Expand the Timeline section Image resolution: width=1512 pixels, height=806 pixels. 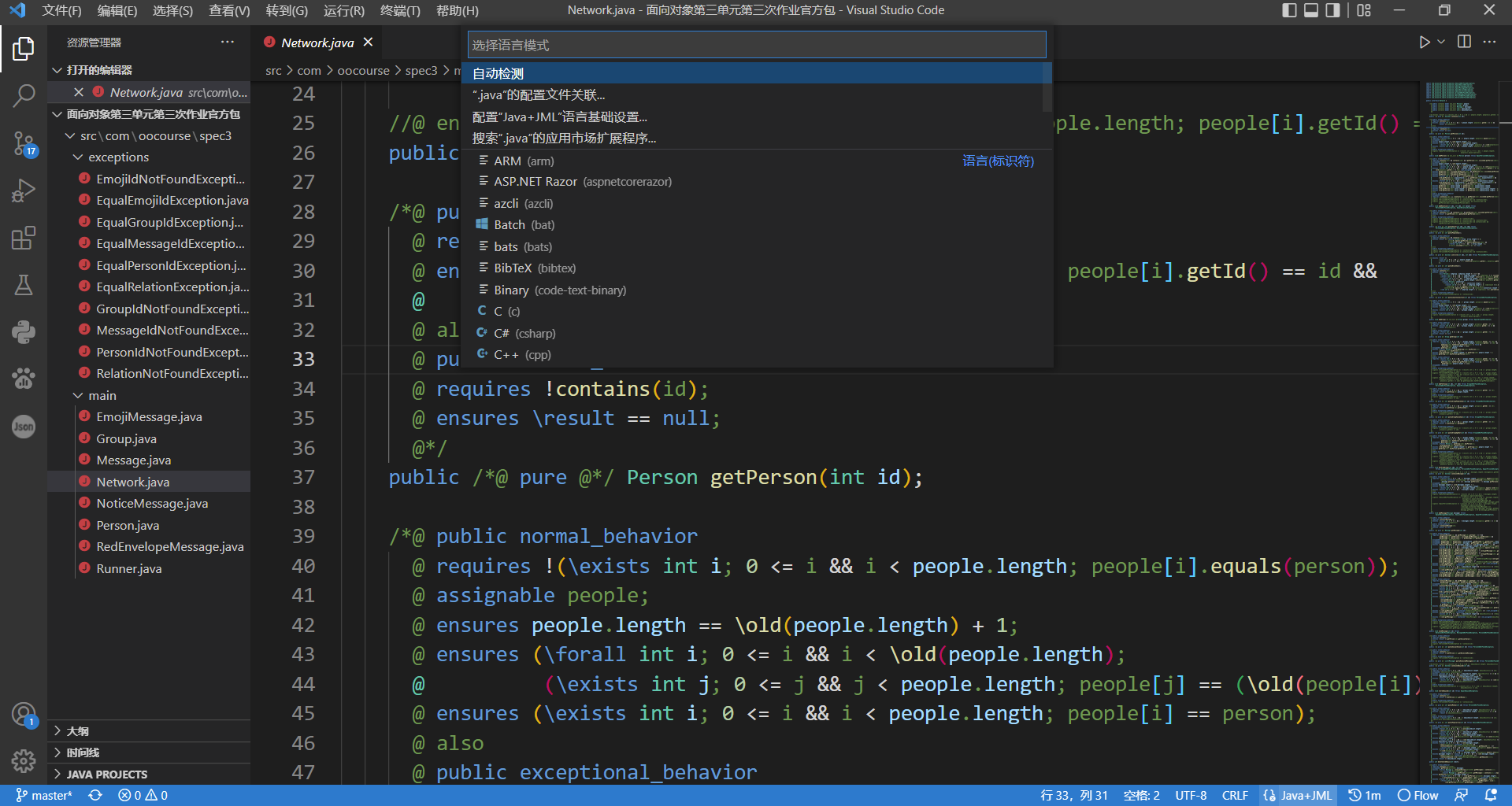(x=150, y=752)
